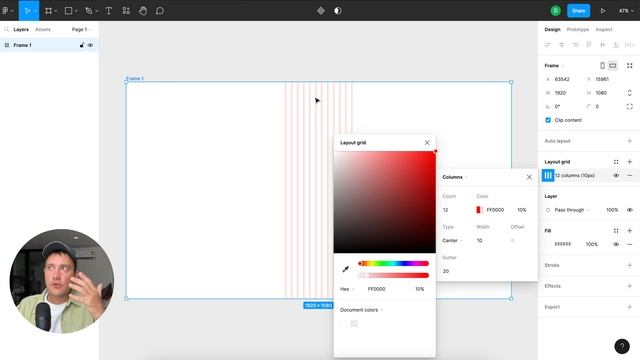Select the Hand tool
640x360 pixels.
143,11
